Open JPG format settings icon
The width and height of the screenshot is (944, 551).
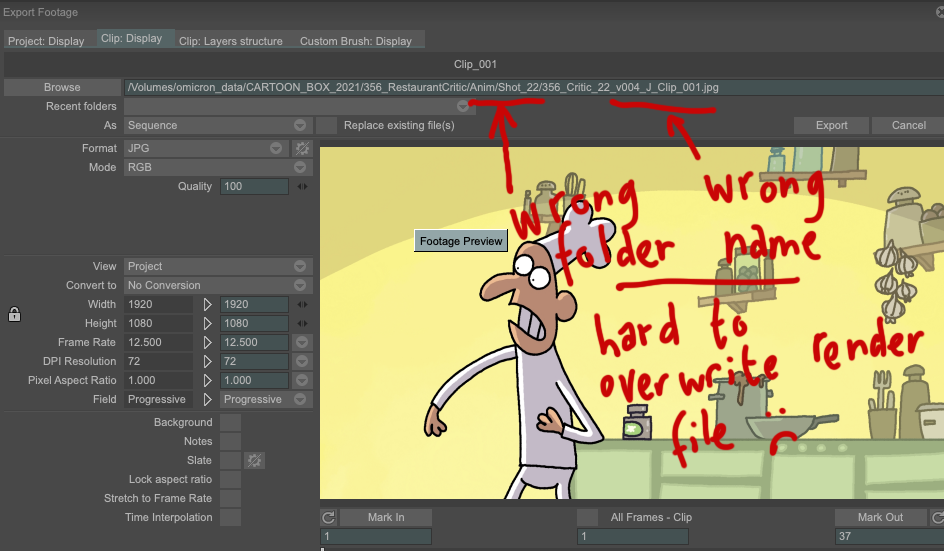tap(302, 148)
